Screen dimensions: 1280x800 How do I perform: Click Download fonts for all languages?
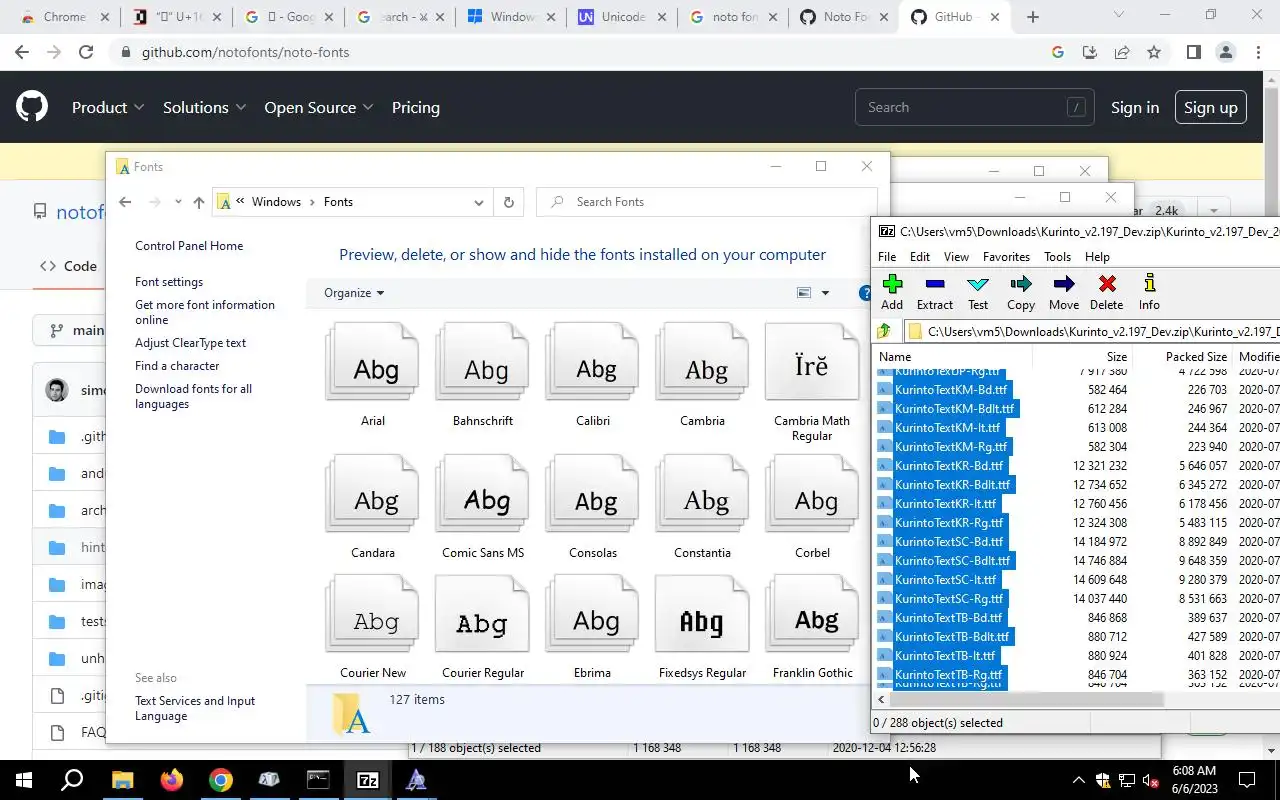(x=193, y=396)
